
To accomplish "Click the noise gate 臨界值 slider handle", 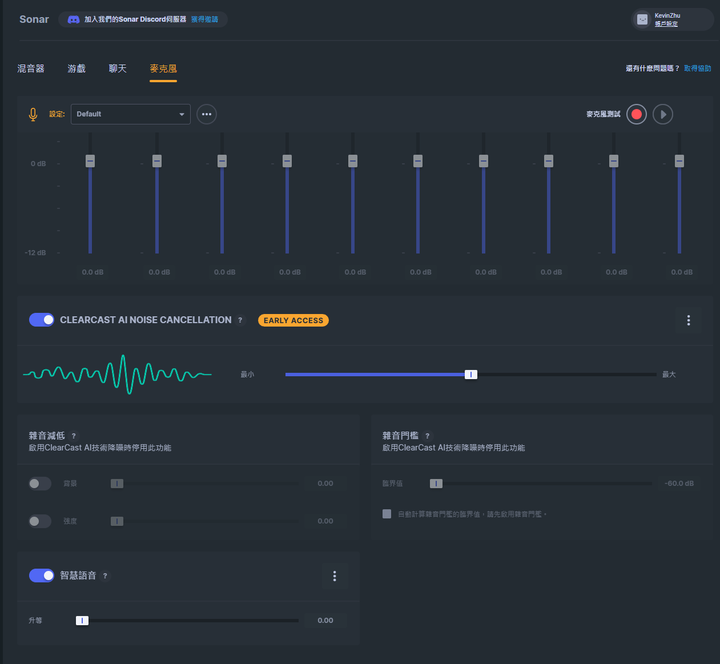I will 436,484.
